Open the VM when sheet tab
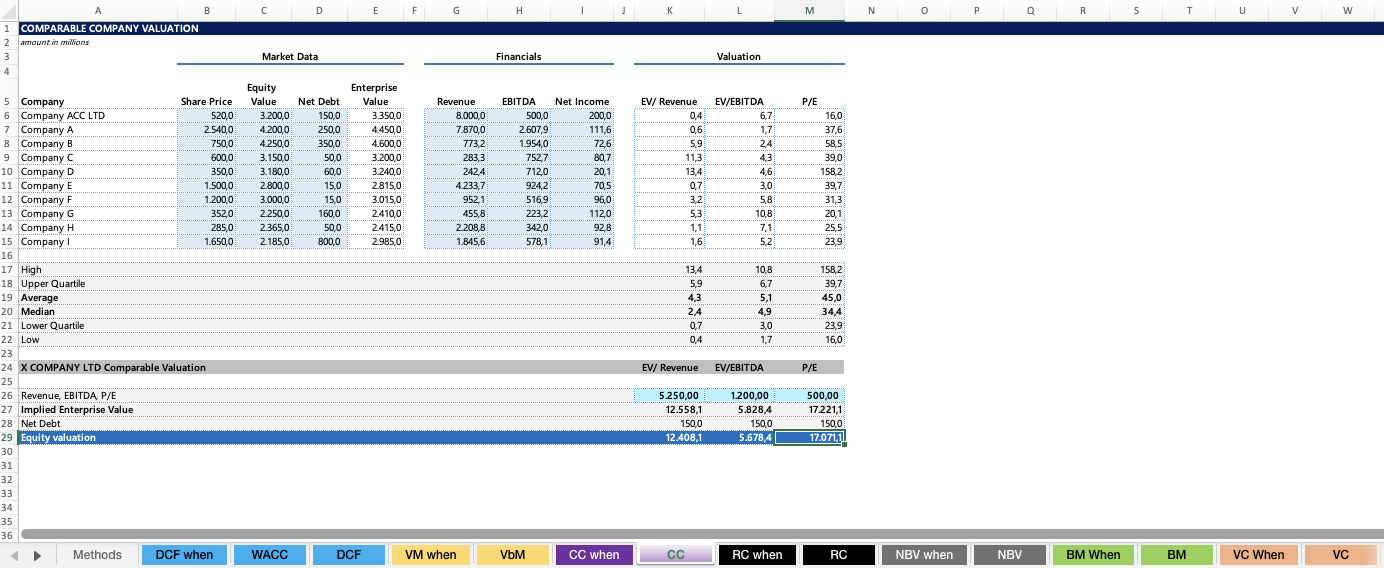The width and height of the screenshot is (1384, 568). pyautogui.click(x=431, y=555)
